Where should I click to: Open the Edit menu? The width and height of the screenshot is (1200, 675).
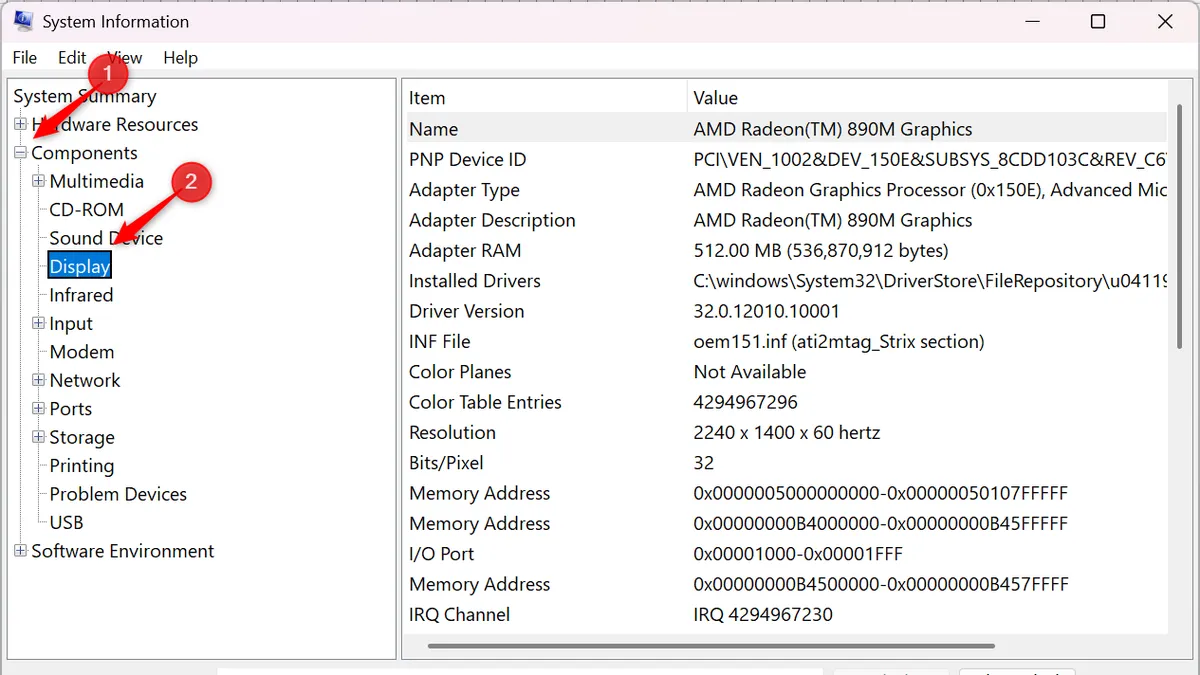pyautogui.click(x=72, y=58)
